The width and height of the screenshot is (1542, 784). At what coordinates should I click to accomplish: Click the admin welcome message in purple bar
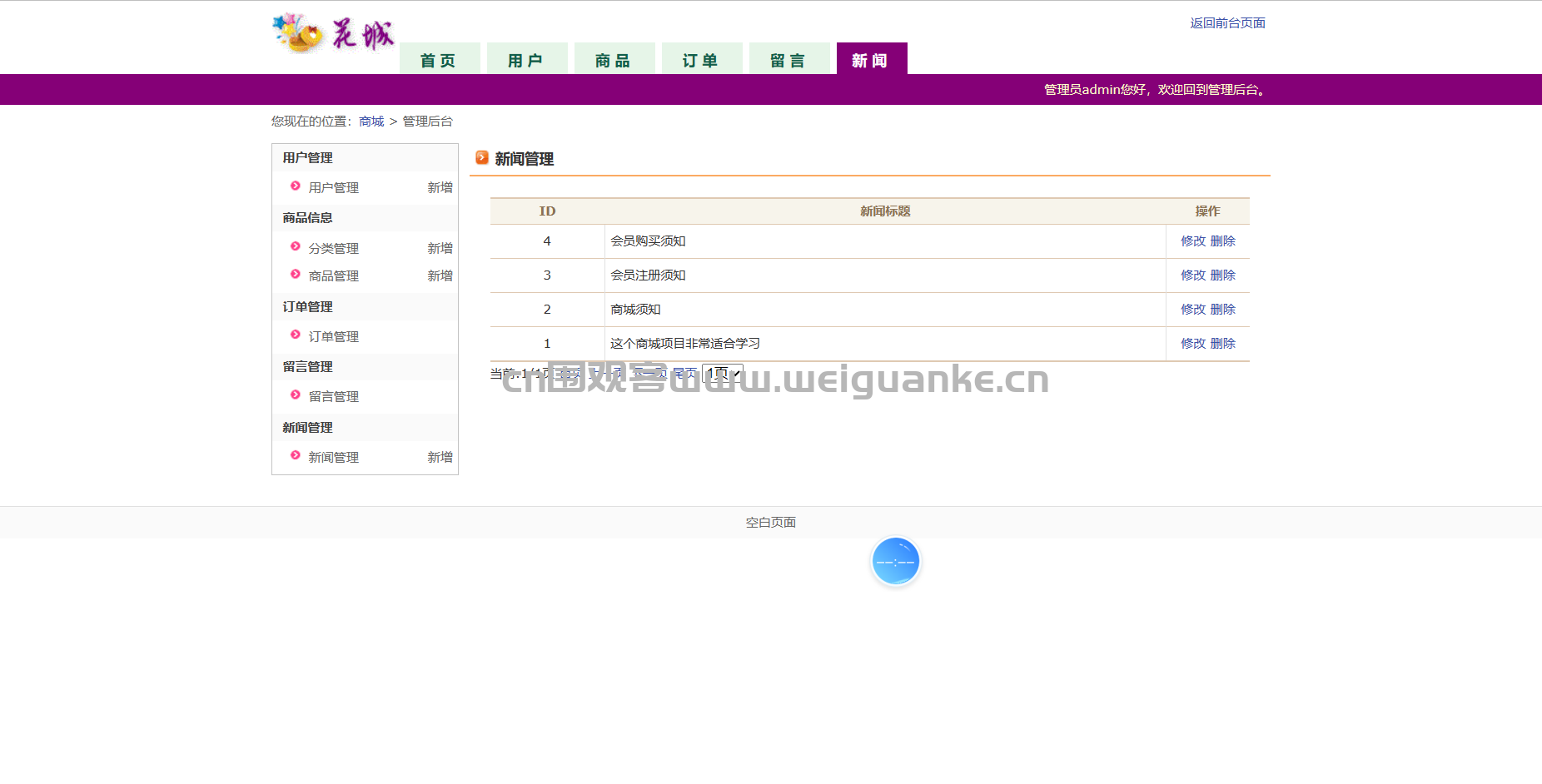pyautogui.click(x=1156, y=90)
